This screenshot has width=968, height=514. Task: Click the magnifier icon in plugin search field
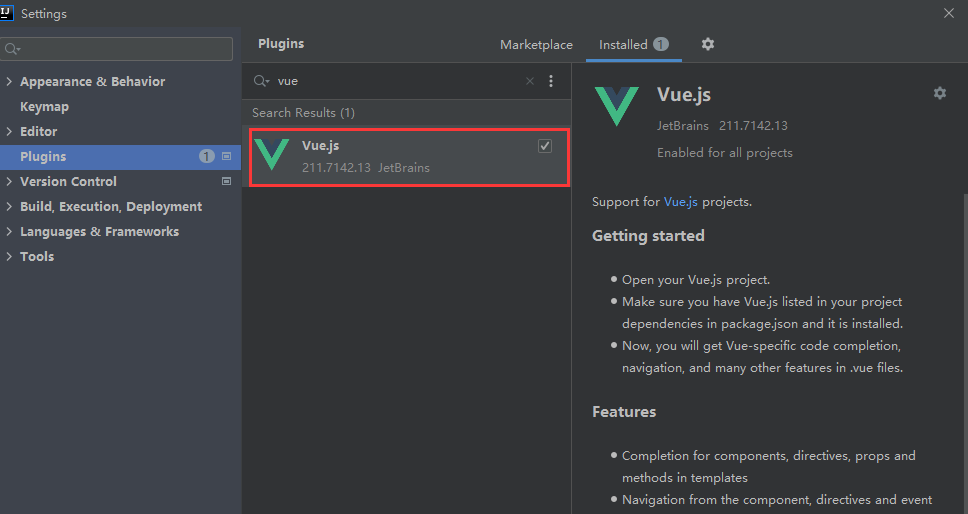point(262,81)
